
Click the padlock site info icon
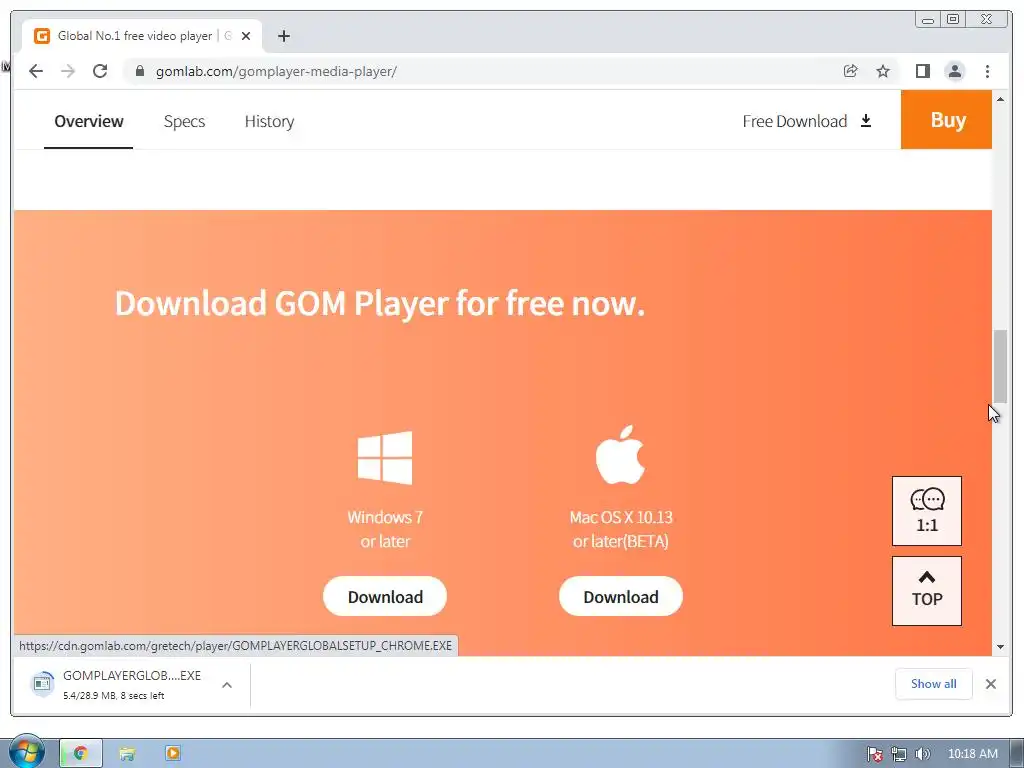coord(140,71)
